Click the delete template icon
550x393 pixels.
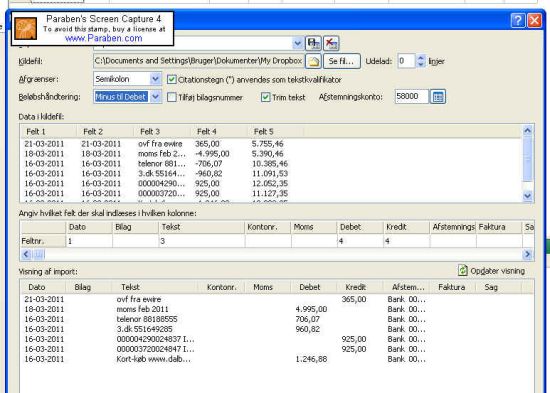pyautogui.click(x=331, y=44)
